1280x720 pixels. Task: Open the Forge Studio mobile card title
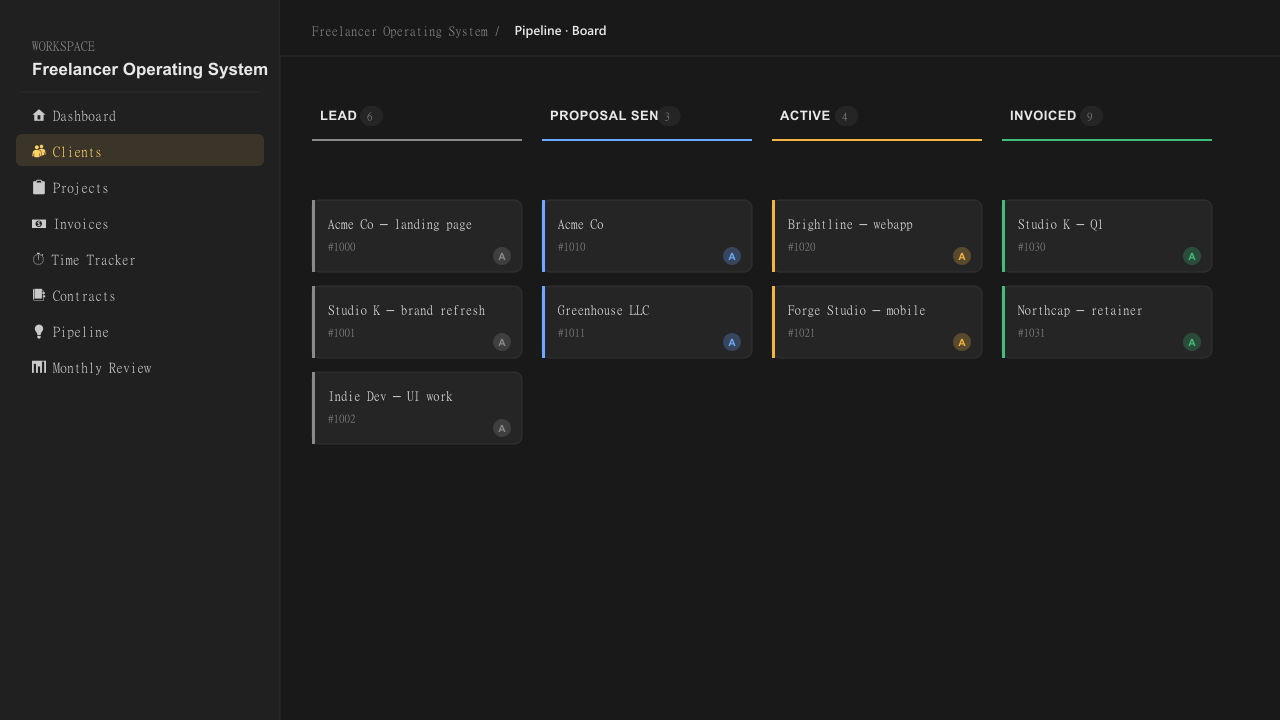(x=857, y=310)
